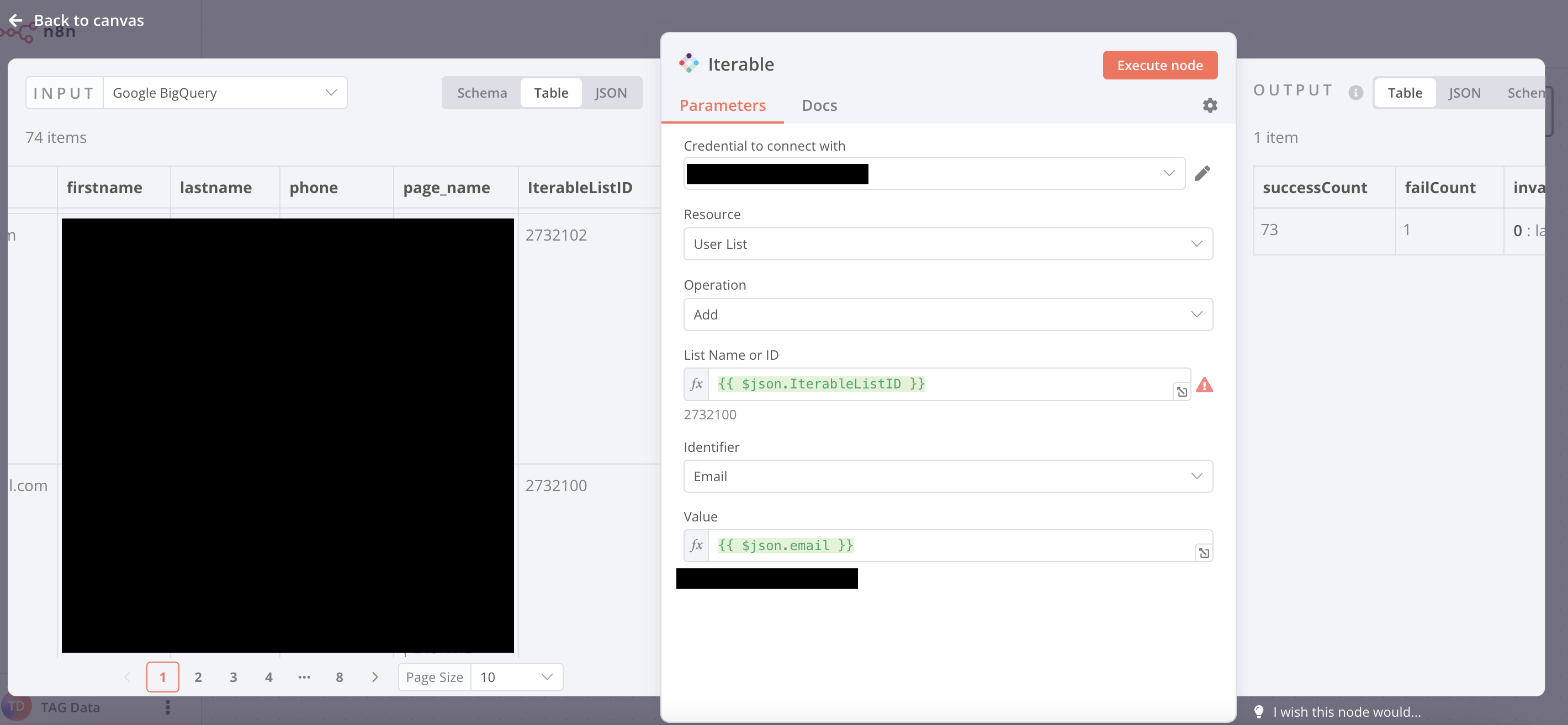This screenshot has width=1568, height=725.
Task: Switch input view to JSON
Action: click(x=611, y=93)
